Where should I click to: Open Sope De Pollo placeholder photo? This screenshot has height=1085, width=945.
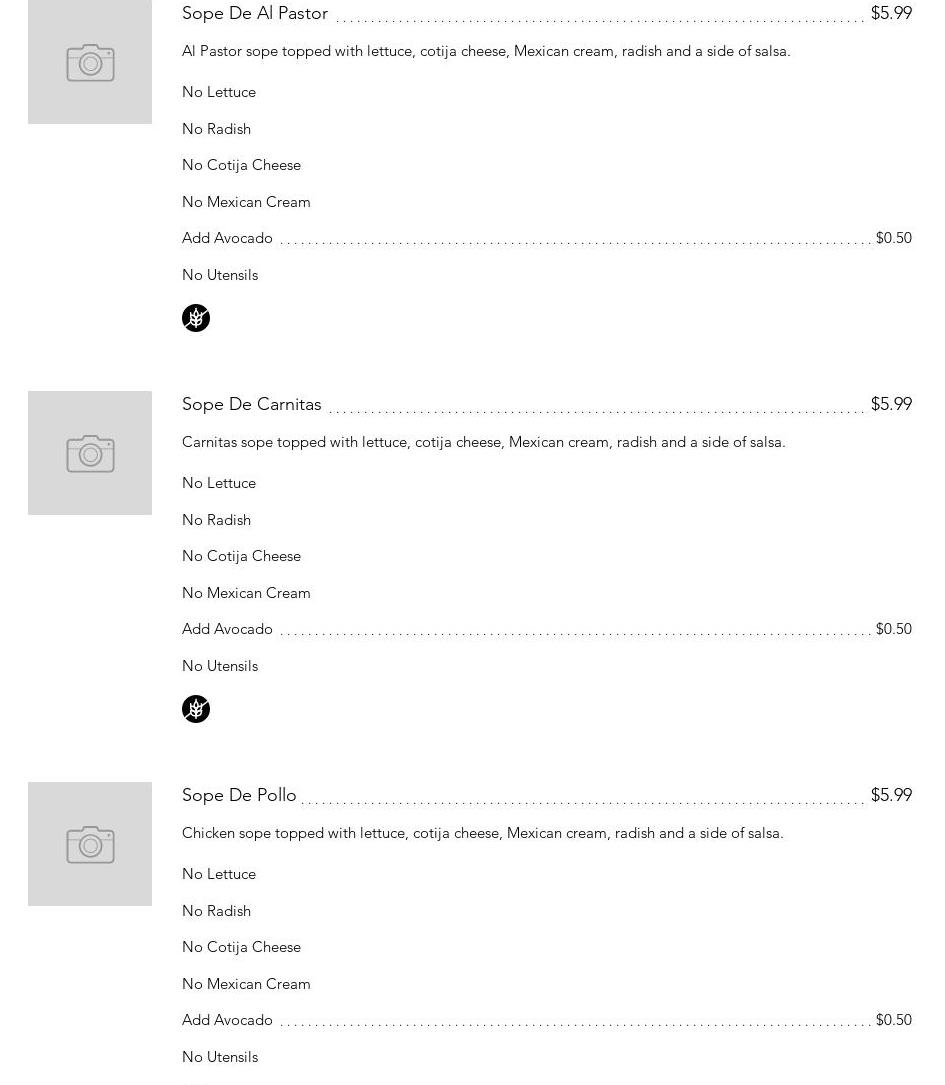click(x=90, y=844)
